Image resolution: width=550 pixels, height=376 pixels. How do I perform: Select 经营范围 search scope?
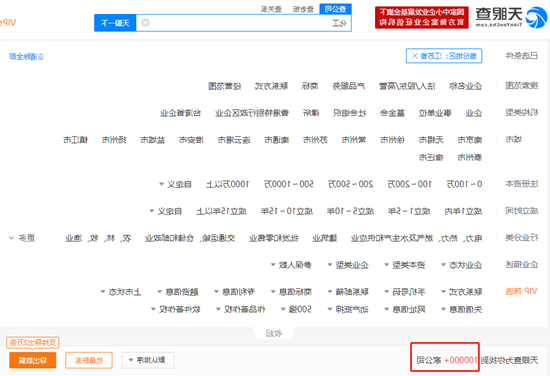coord(224,86)
